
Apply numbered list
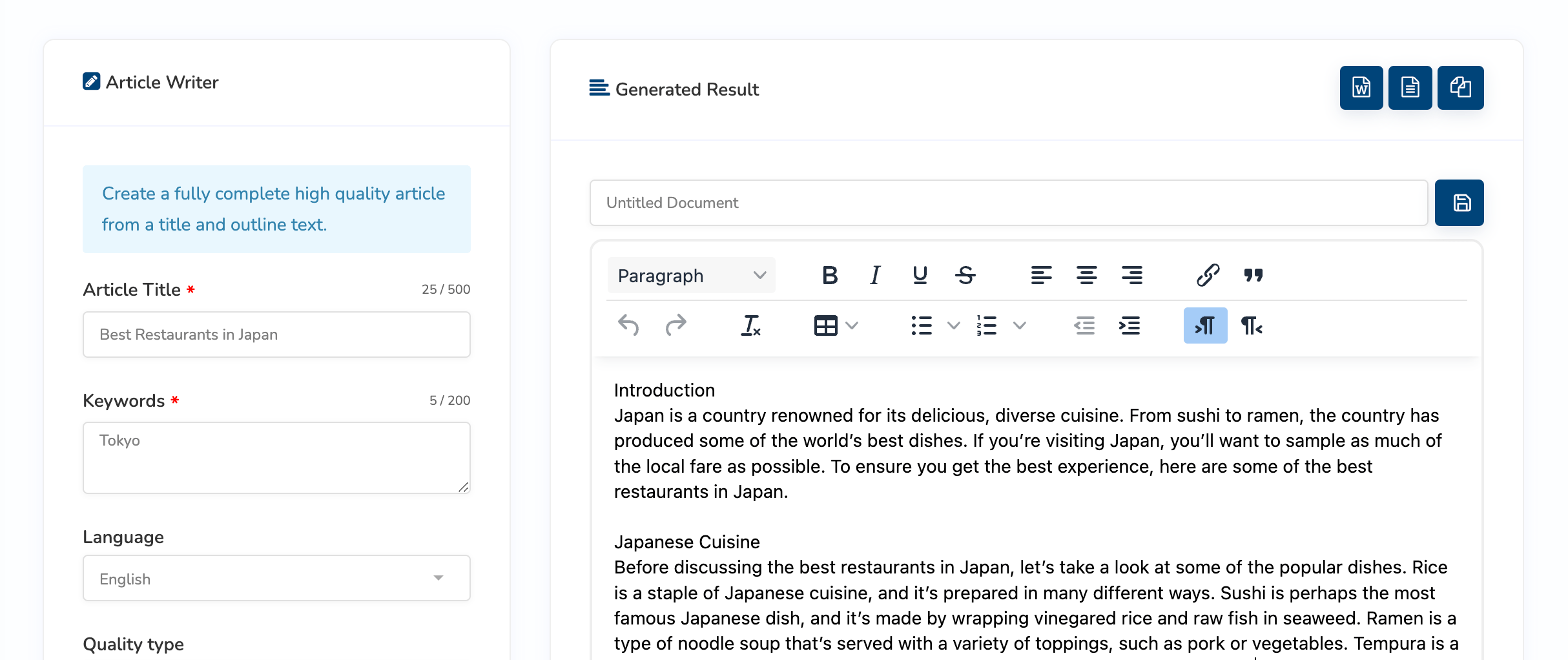coord(987,325)
